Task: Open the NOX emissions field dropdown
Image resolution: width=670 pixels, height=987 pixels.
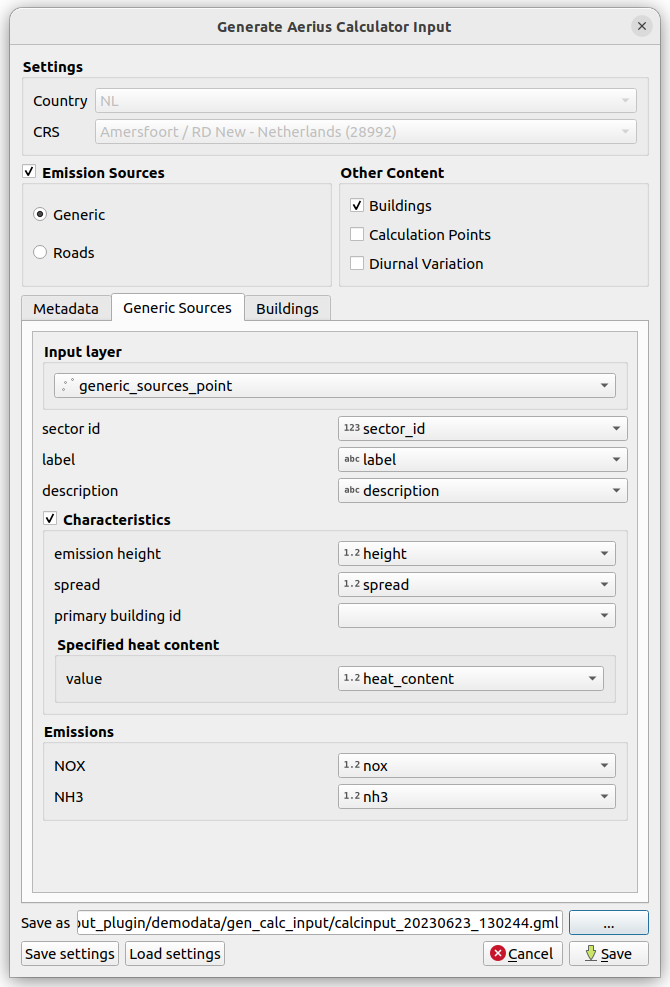Action: click(477, 766)
